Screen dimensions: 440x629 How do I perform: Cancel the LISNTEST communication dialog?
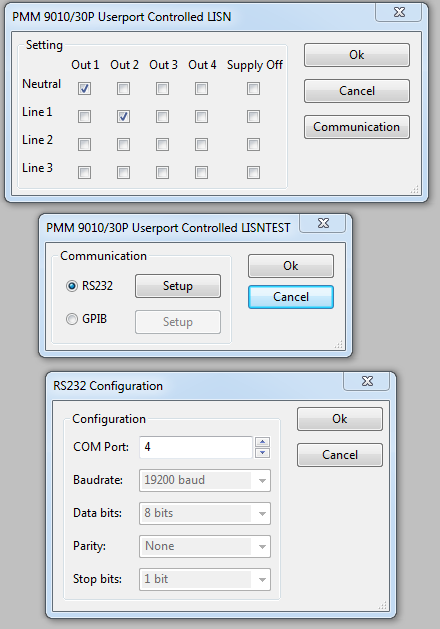tap(291, 297)
